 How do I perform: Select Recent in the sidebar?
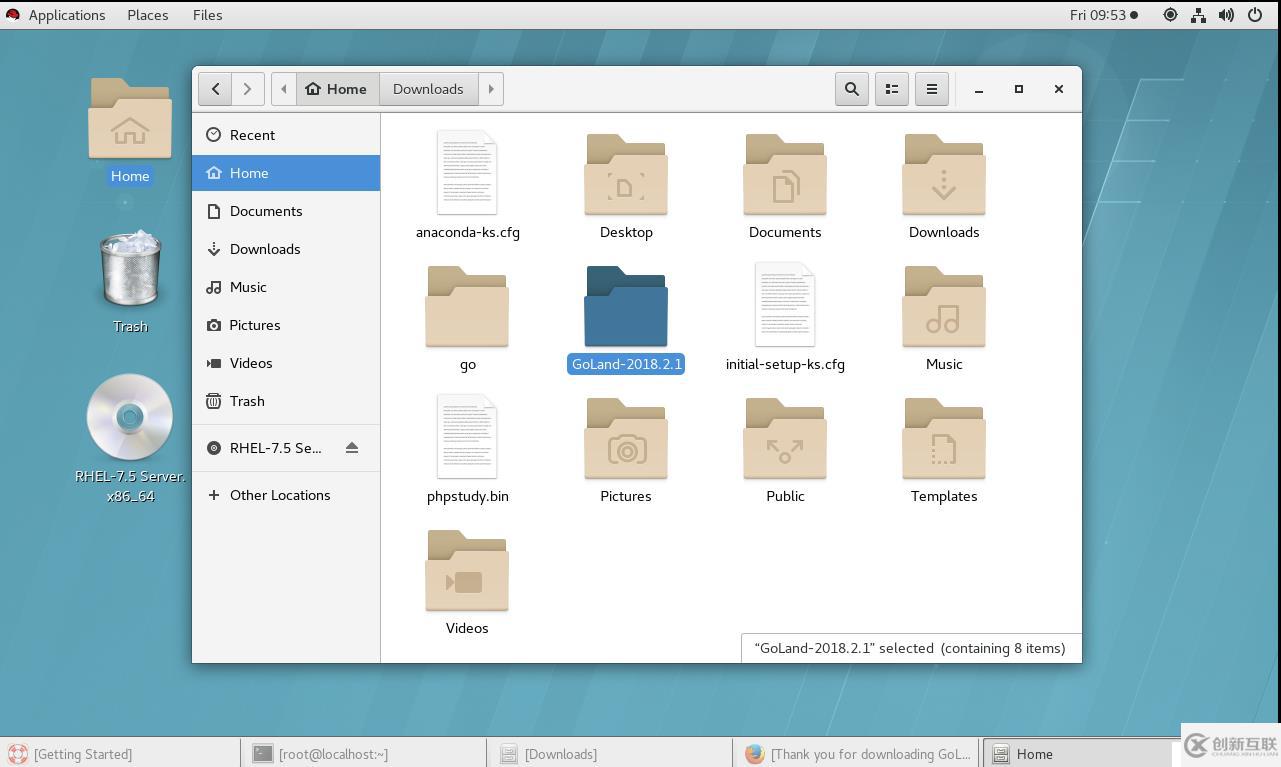click(286, 135)
